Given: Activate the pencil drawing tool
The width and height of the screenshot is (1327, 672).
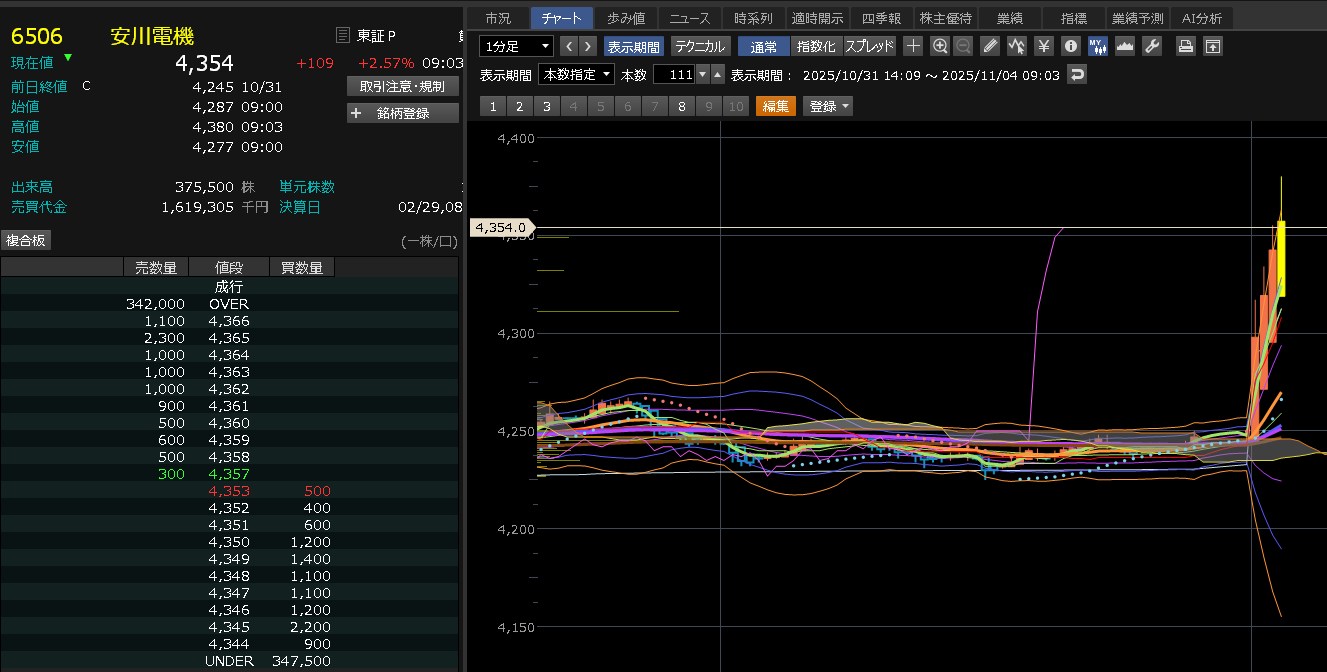Looking at the screenshot, I should 990,46.
